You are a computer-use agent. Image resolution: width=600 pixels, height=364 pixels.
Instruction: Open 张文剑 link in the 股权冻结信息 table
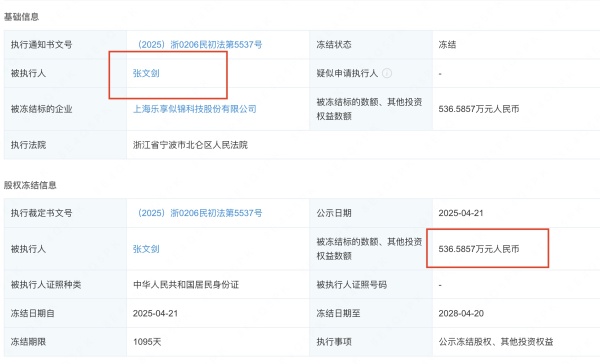[146, 249]
